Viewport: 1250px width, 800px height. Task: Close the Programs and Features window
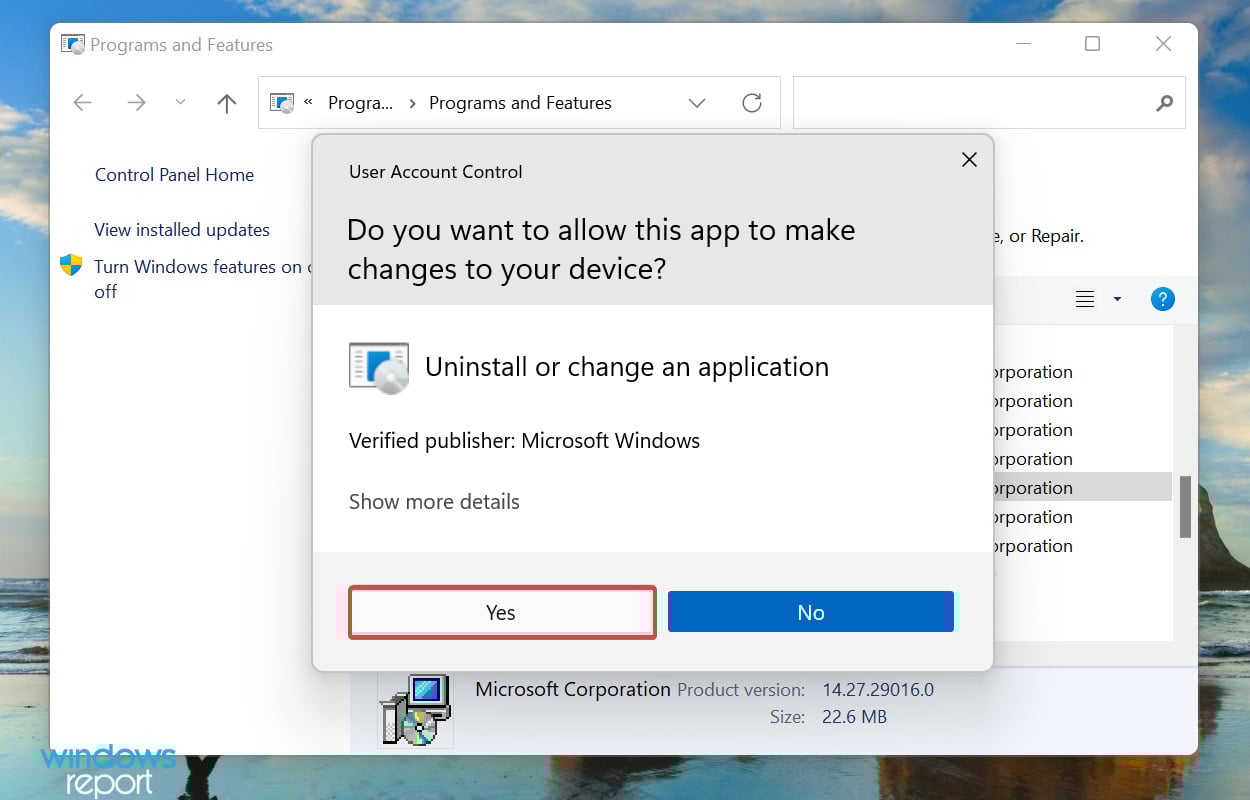click(1163, 44)
